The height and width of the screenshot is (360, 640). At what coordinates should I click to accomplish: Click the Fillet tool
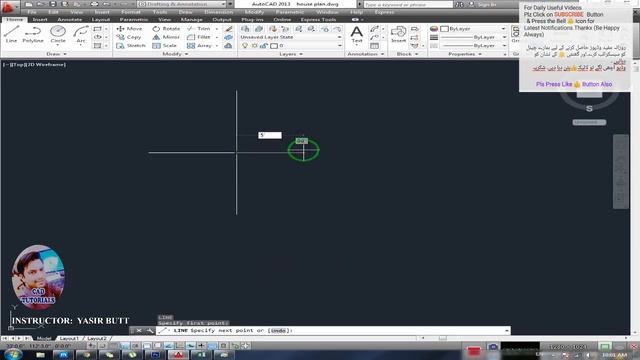199,37
